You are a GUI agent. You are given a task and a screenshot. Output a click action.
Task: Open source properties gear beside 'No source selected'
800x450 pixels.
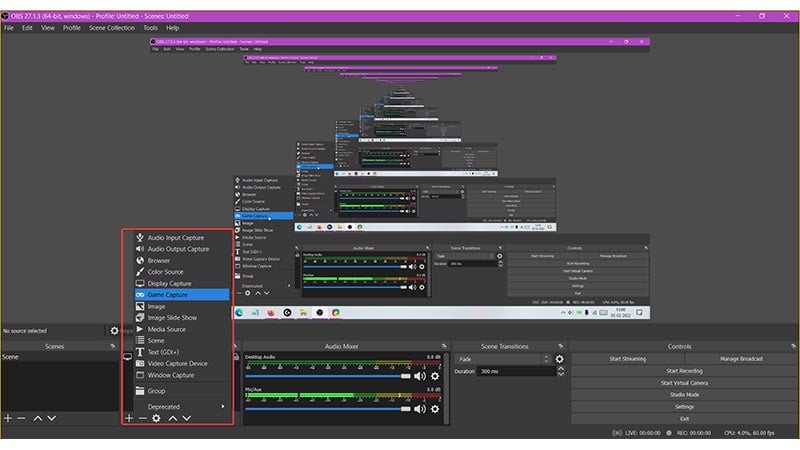pos(114,331)
